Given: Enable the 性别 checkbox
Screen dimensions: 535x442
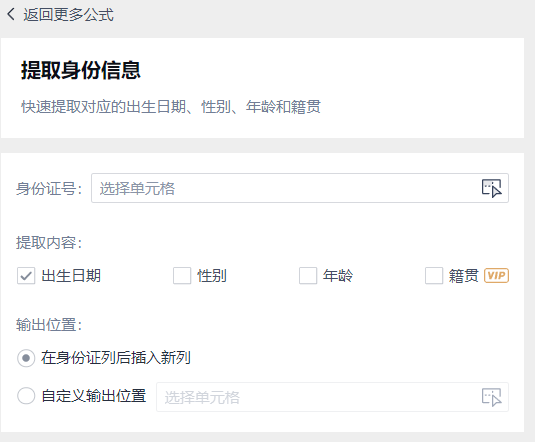Looking at the screenshot, I should tap(182, 275).
